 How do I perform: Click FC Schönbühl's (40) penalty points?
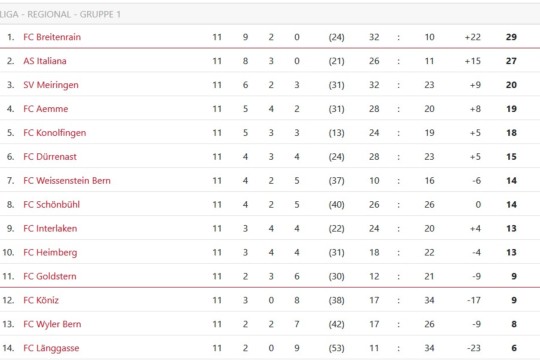pyautogui.click(x=336, y=205)
